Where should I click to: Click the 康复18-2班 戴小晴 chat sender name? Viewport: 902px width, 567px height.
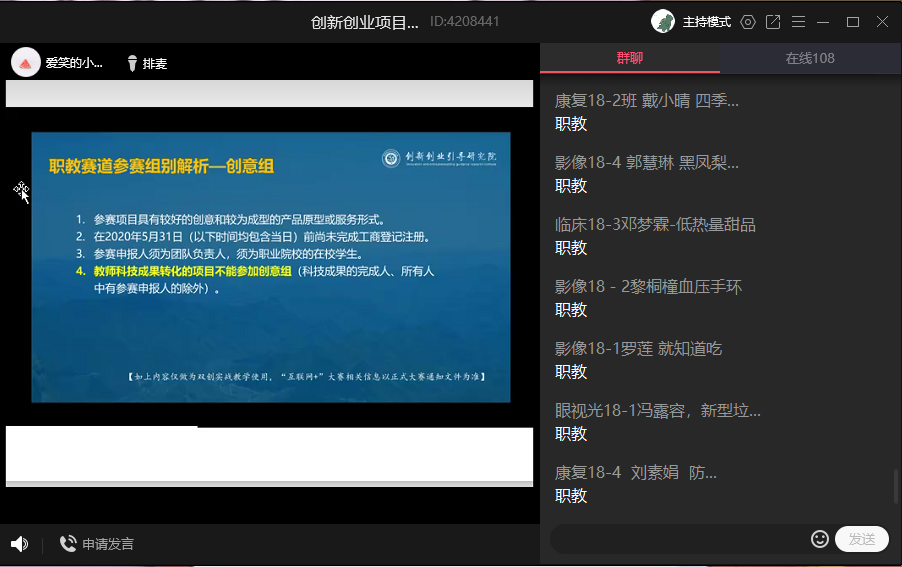tap(647, 100)
